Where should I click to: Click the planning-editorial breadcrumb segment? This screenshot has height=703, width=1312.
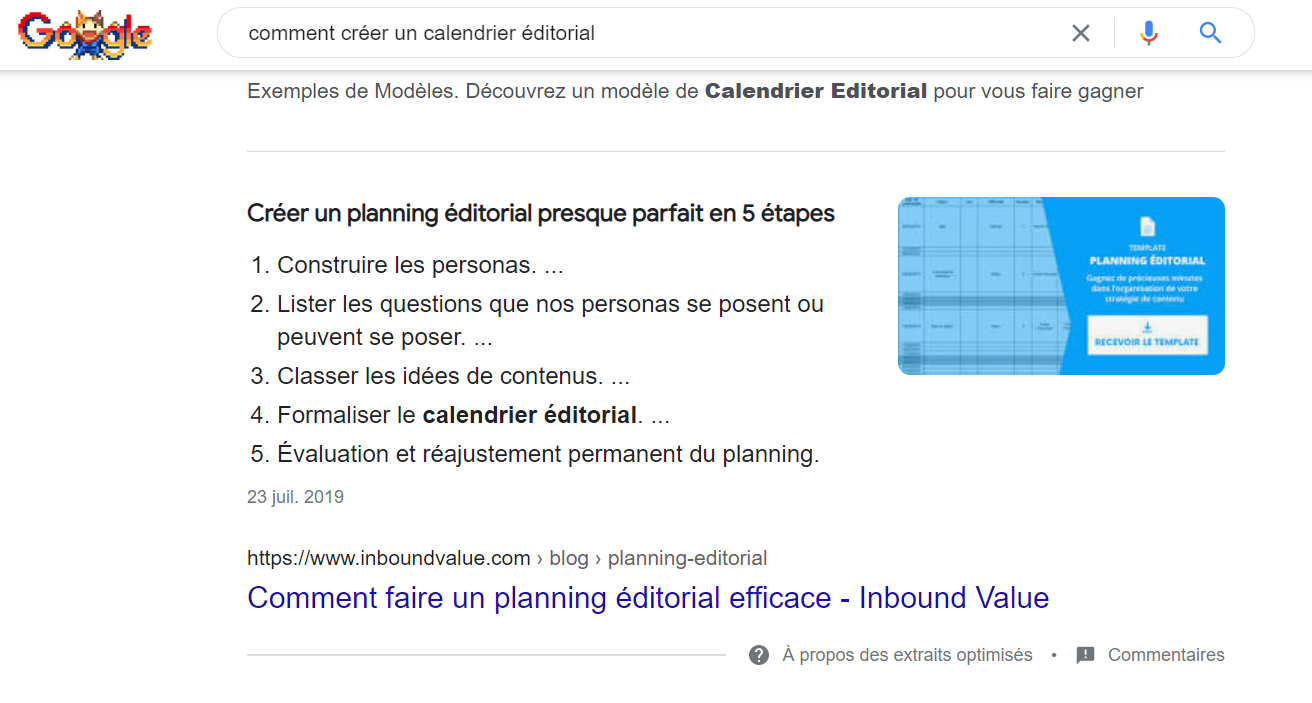[x=687, y=558]
